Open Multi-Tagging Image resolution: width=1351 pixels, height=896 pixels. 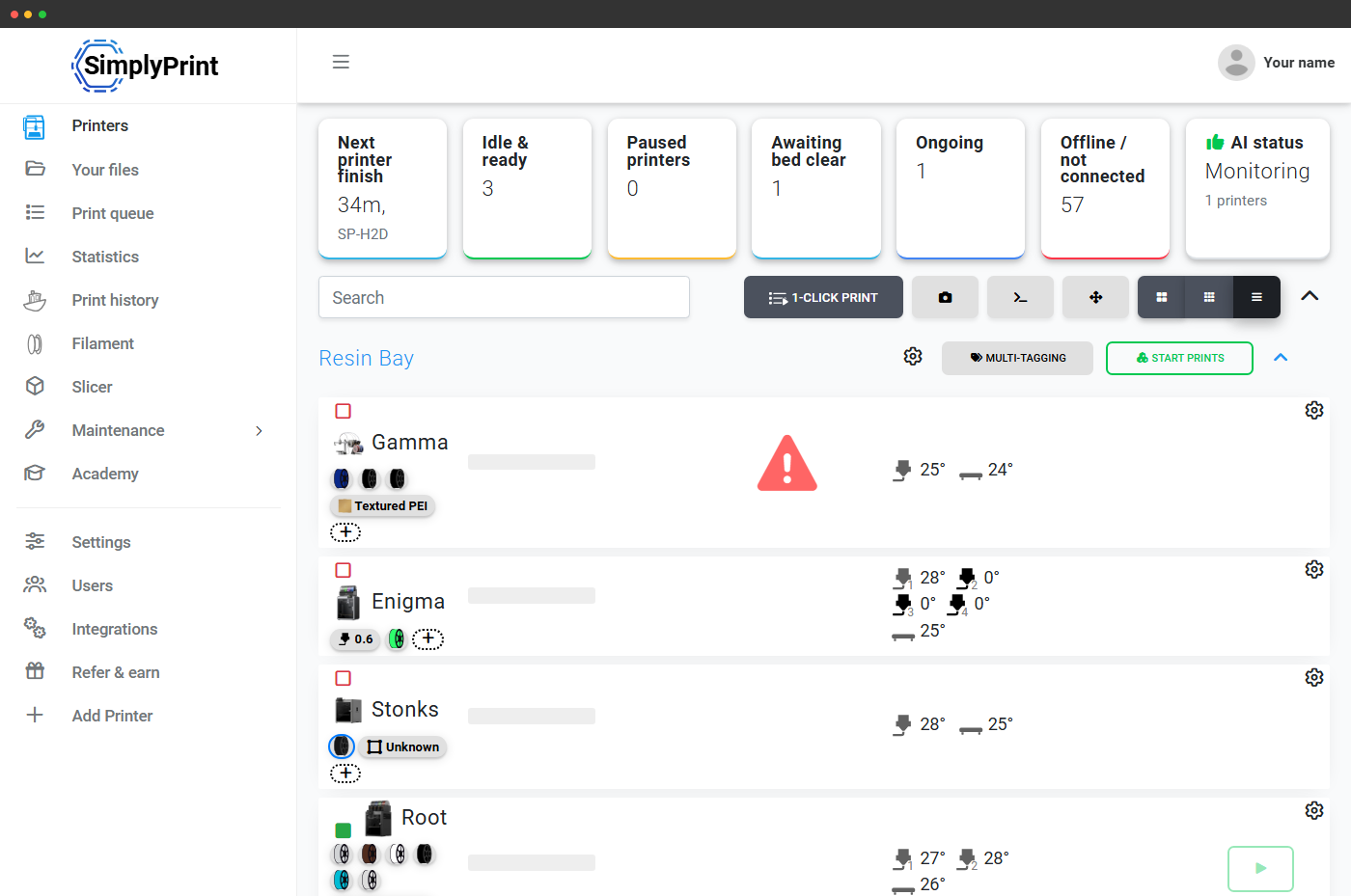[x=1017, y=358]
